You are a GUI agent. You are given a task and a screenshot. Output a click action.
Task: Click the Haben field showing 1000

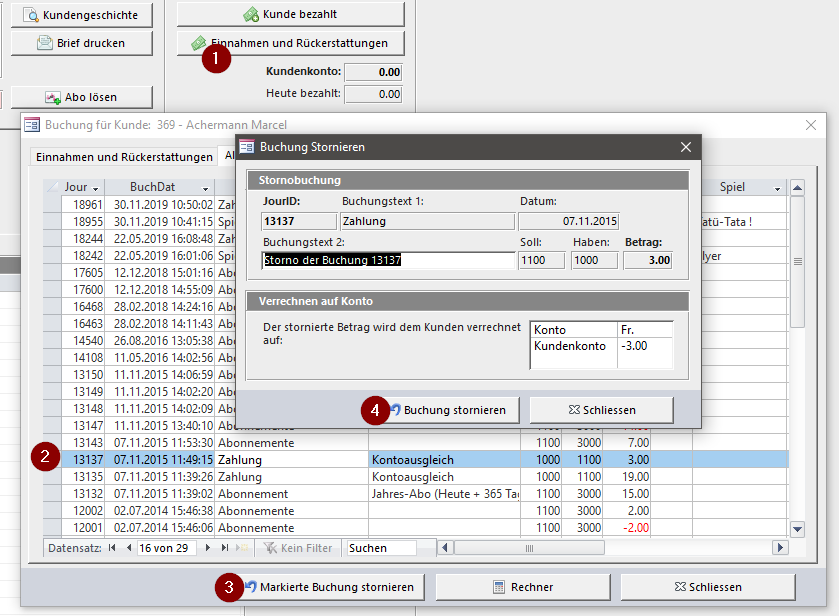pos(594,261)
